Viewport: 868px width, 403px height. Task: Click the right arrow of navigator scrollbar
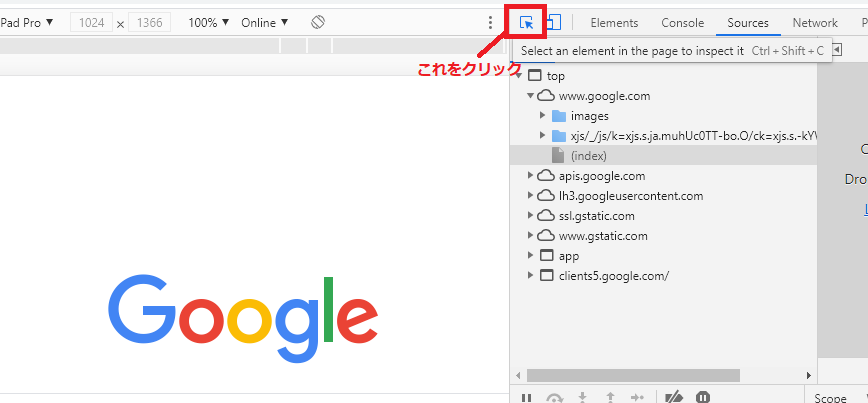809,375
